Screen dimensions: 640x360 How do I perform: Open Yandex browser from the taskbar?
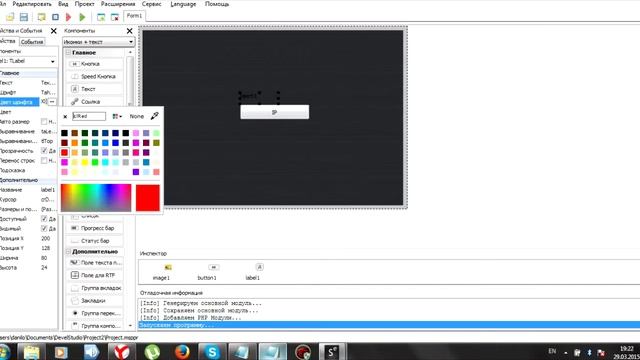[122, 352]
